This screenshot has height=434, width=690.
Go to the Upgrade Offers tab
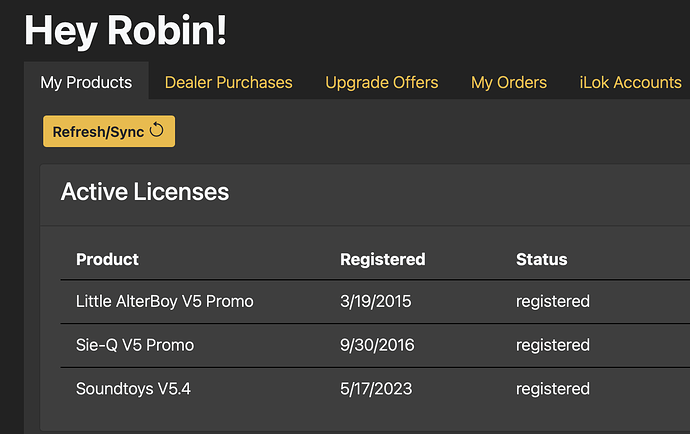[382, 82]
